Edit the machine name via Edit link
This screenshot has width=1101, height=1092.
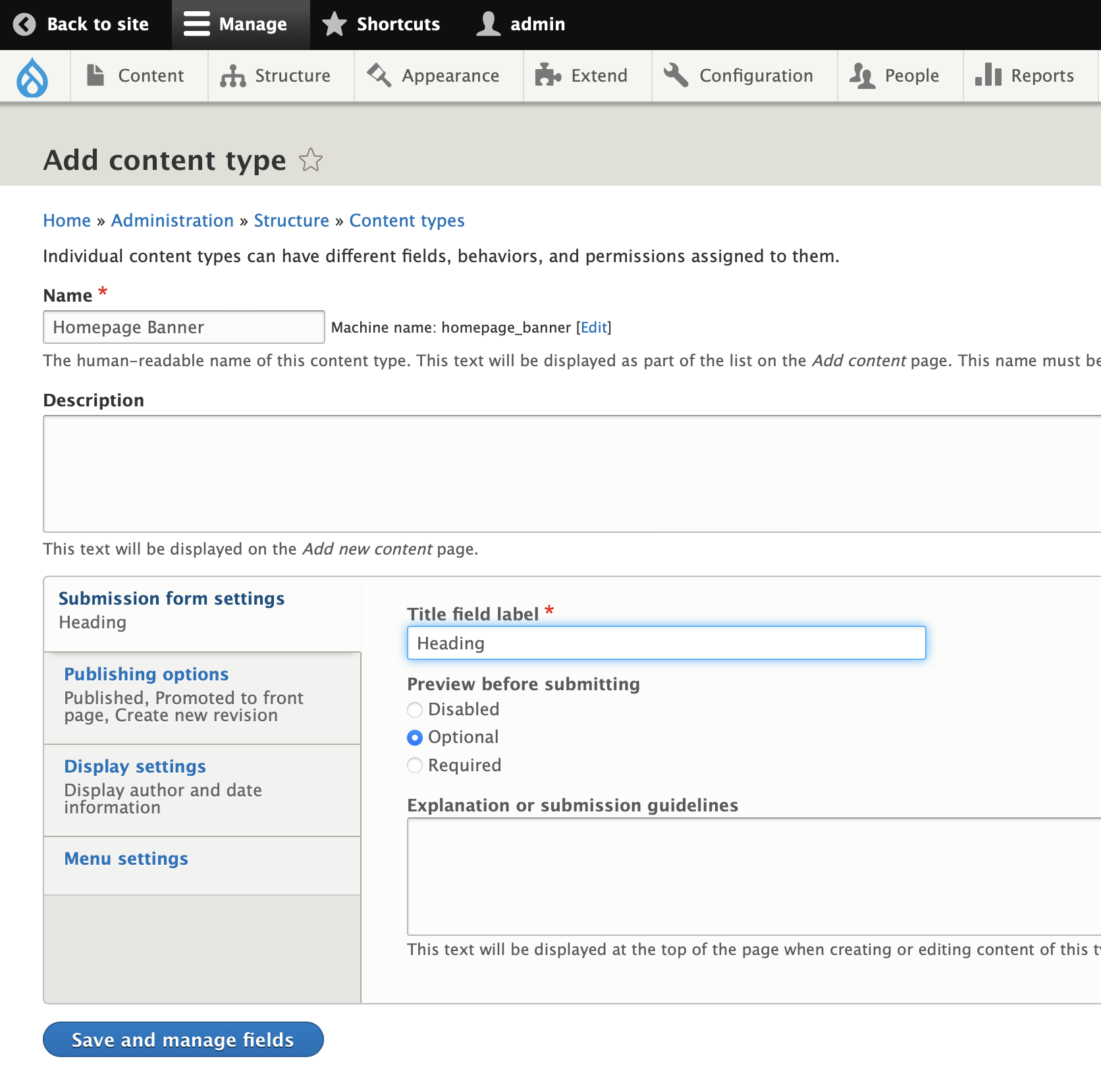594,328
